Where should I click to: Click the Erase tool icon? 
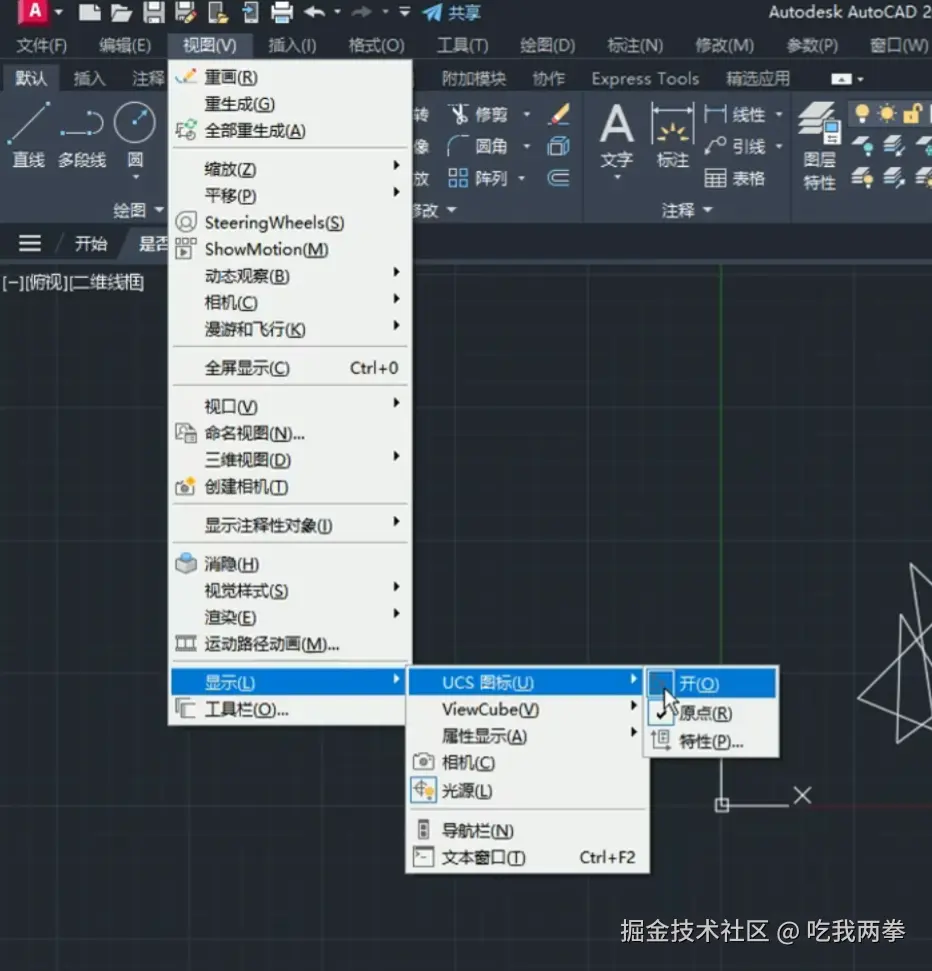pyautogui.click(x=559, y=115)
